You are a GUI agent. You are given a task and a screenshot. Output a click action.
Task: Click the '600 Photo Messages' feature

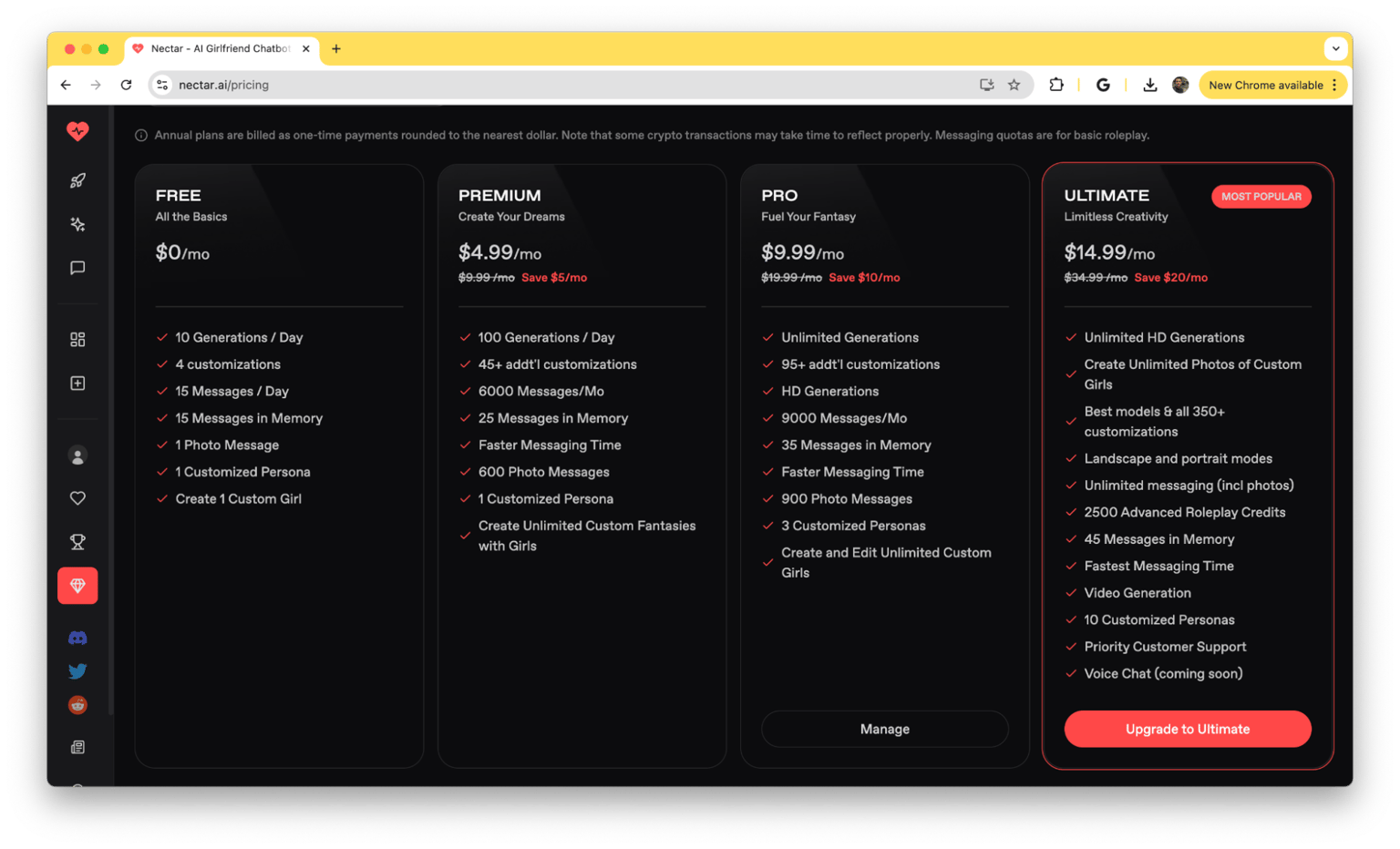tap(543, 472)
